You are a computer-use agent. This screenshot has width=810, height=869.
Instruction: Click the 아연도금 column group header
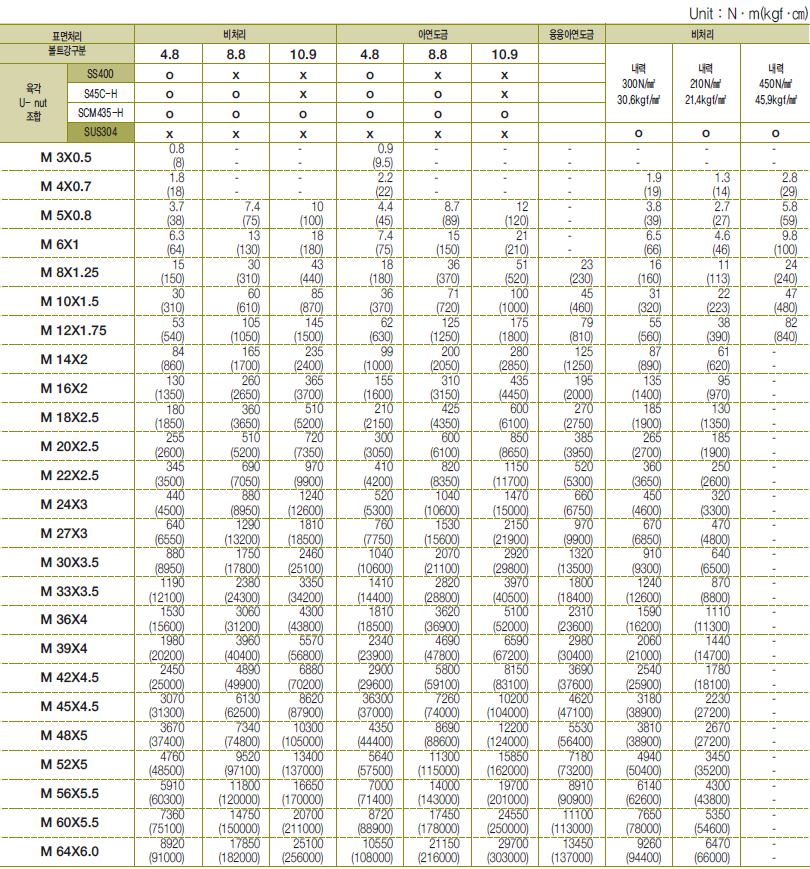point(436,34)
